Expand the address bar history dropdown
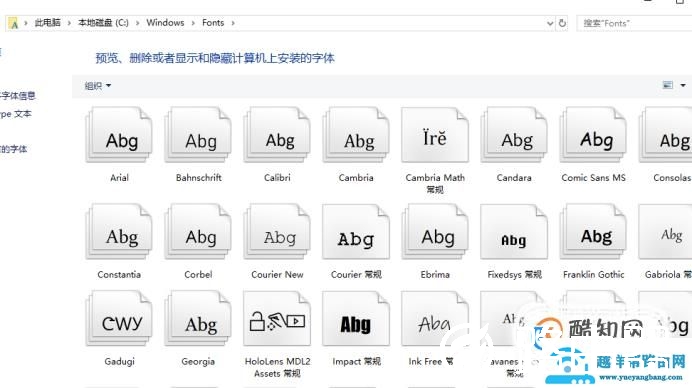Image resolution: width=692 pixels, height=388 pixels. [x=550, y=23]
